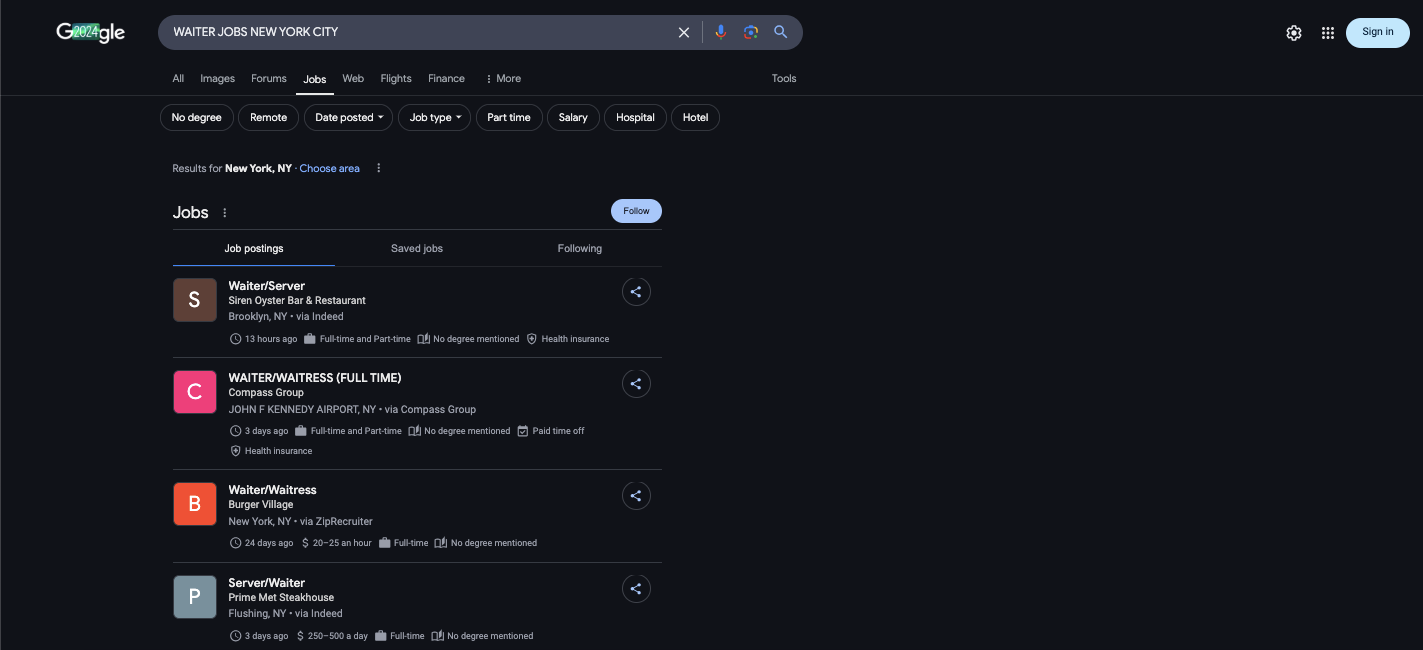Share the Compass Group waiter job

click(636, 384)
